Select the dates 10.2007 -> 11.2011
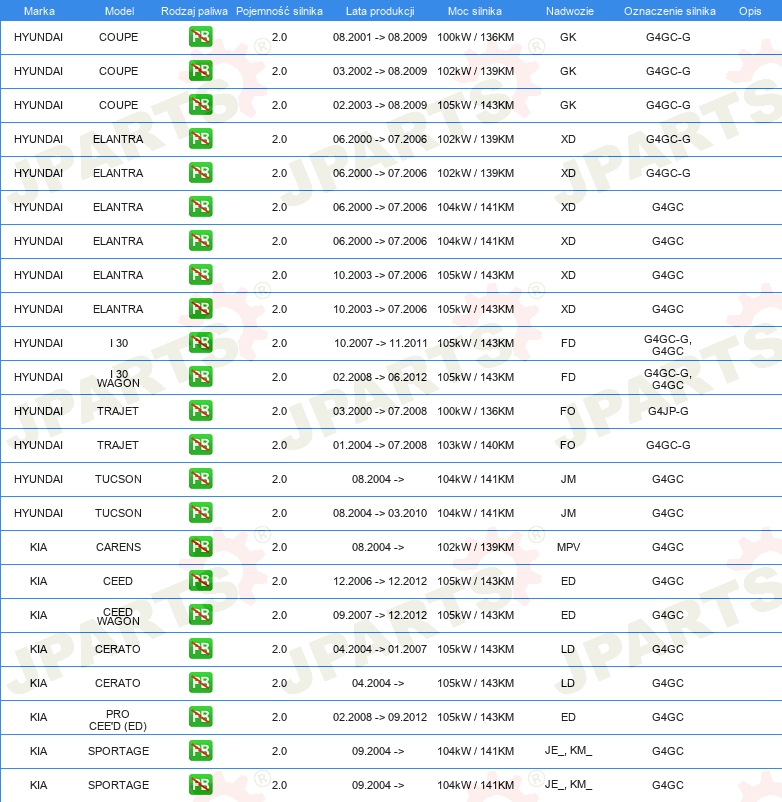This screenshot has width=782, height=802. [380, 343]
